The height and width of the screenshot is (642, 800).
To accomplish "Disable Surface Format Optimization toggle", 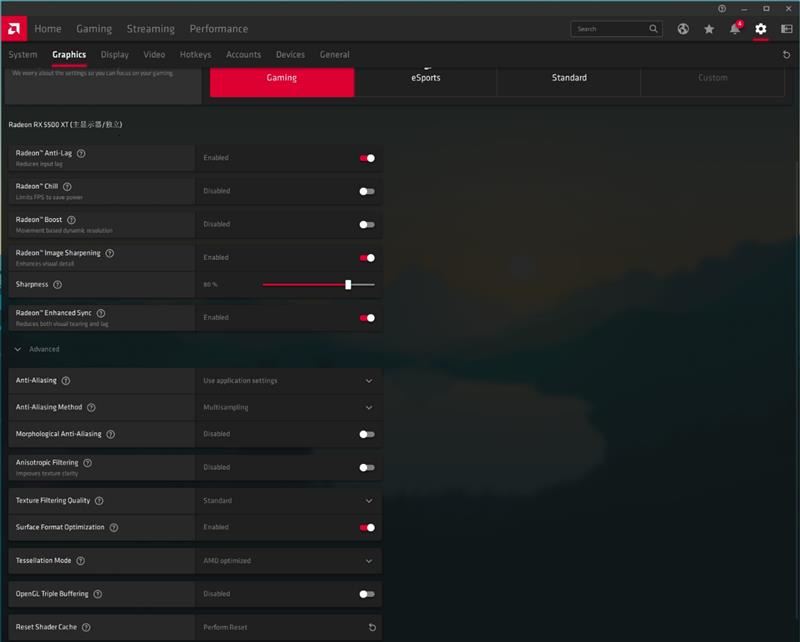I will (x=367, y=528).
